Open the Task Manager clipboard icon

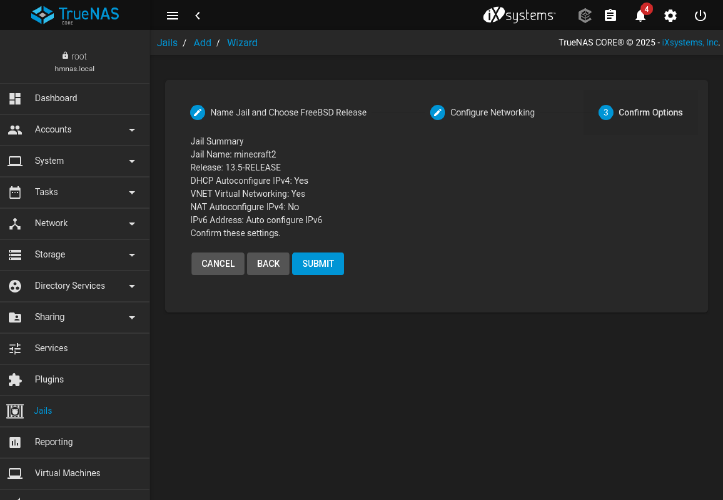coord(610,16)
